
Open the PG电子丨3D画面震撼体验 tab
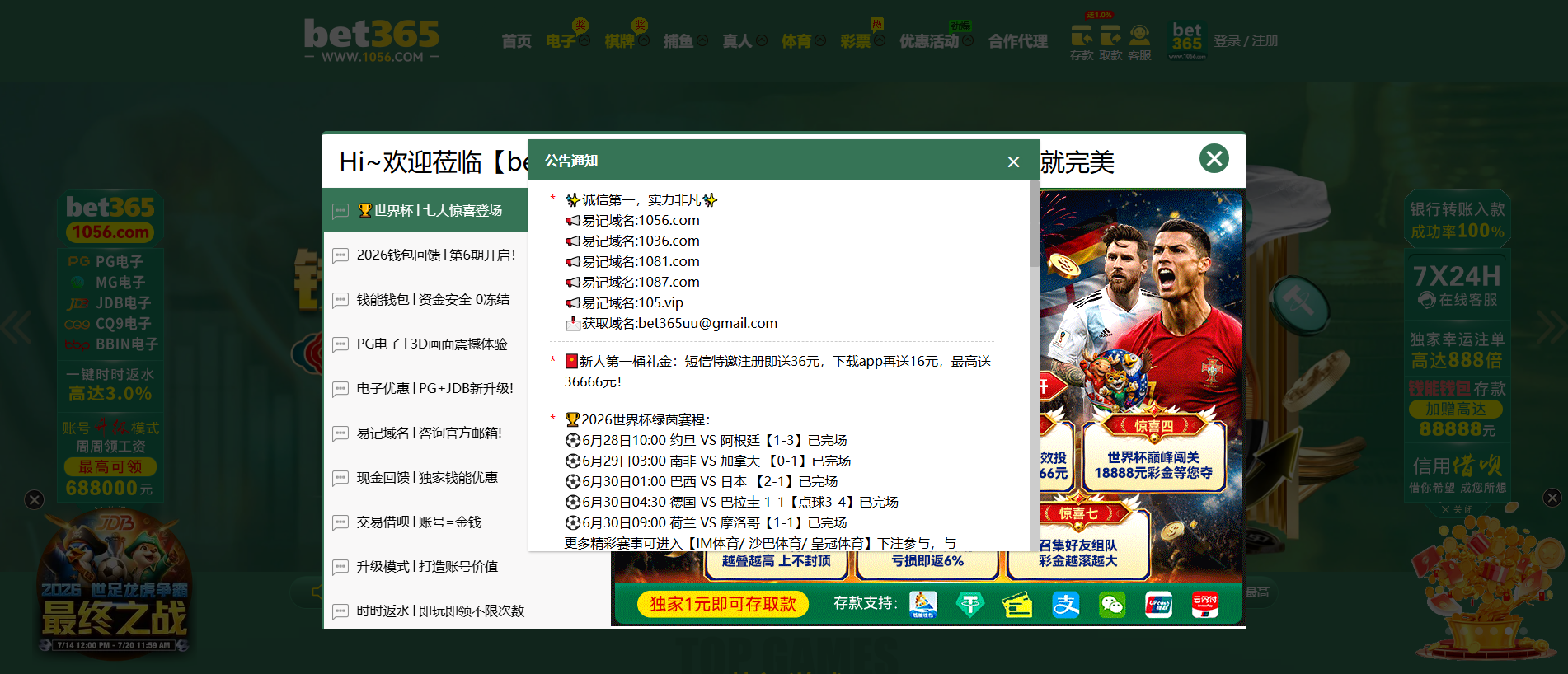click(x=425, y=344)
